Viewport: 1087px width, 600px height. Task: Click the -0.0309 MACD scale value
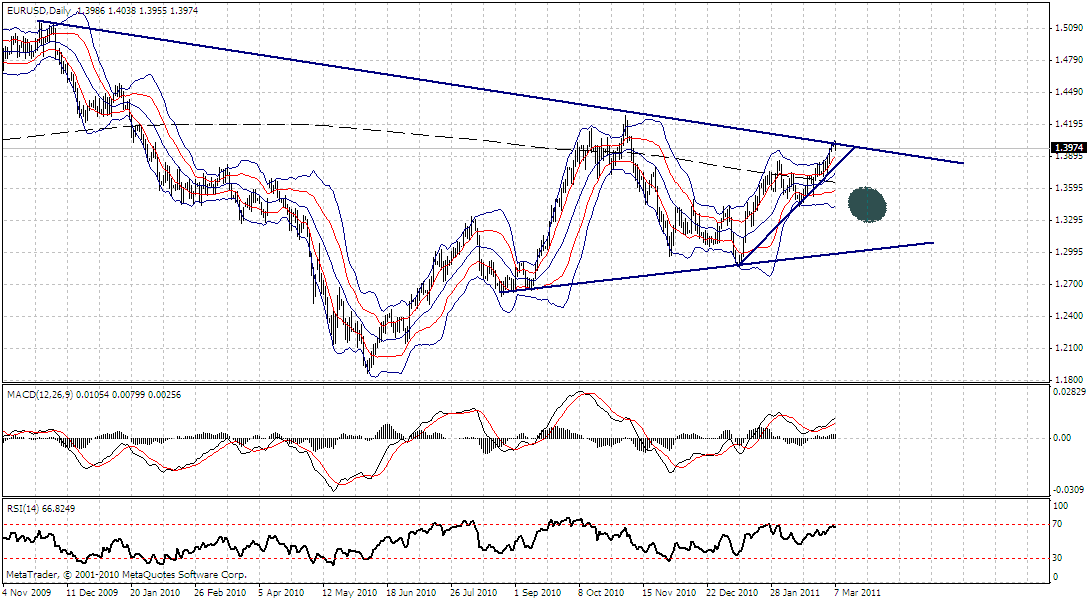pos(1068,490)
